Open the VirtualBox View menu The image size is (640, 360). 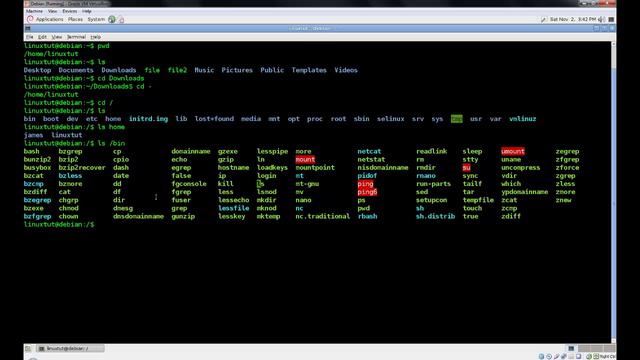(x=52, y=11)
